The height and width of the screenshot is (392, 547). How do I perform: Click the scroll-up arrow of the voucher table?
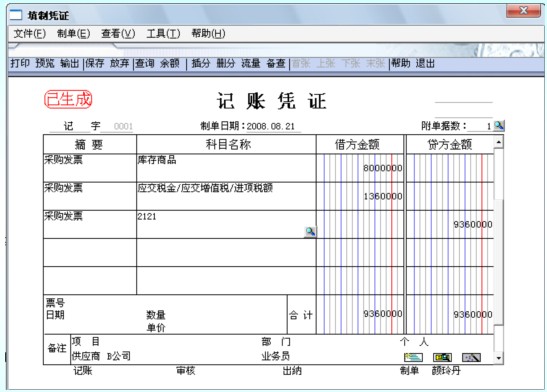pyautogui.click(x=499, y=142)
